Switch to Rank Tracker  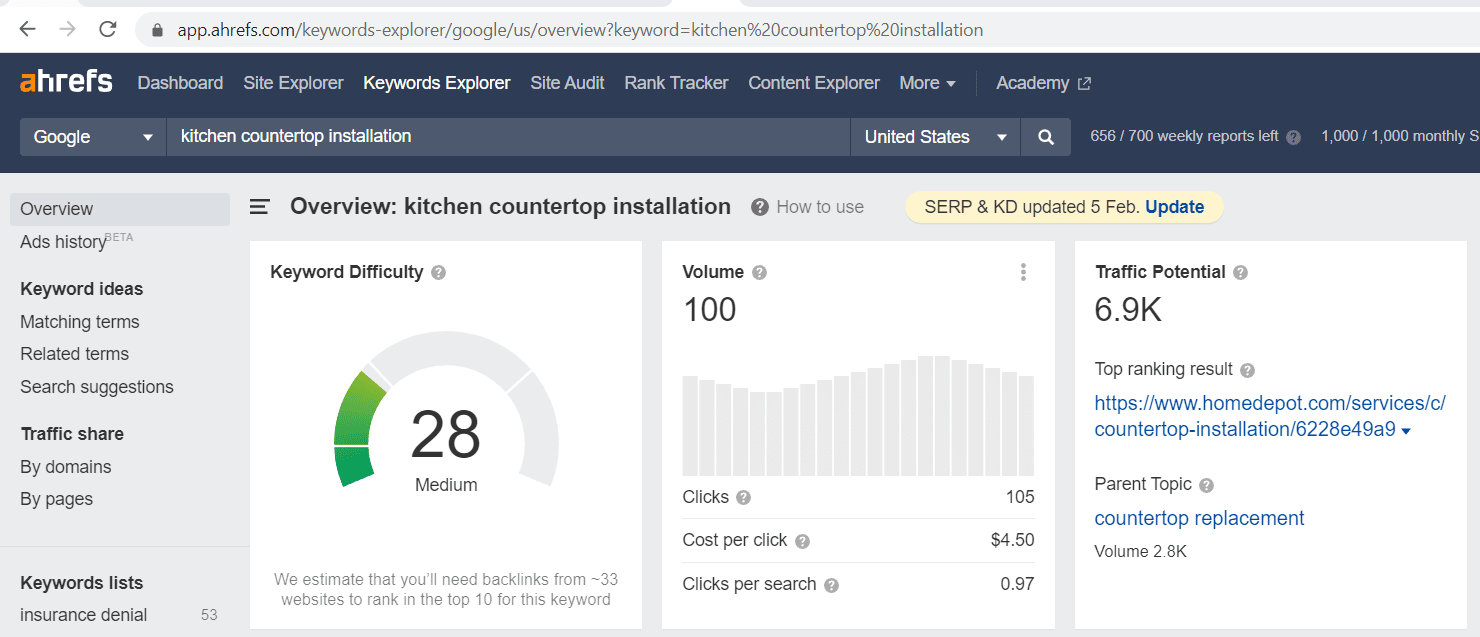tap(676, 83)
